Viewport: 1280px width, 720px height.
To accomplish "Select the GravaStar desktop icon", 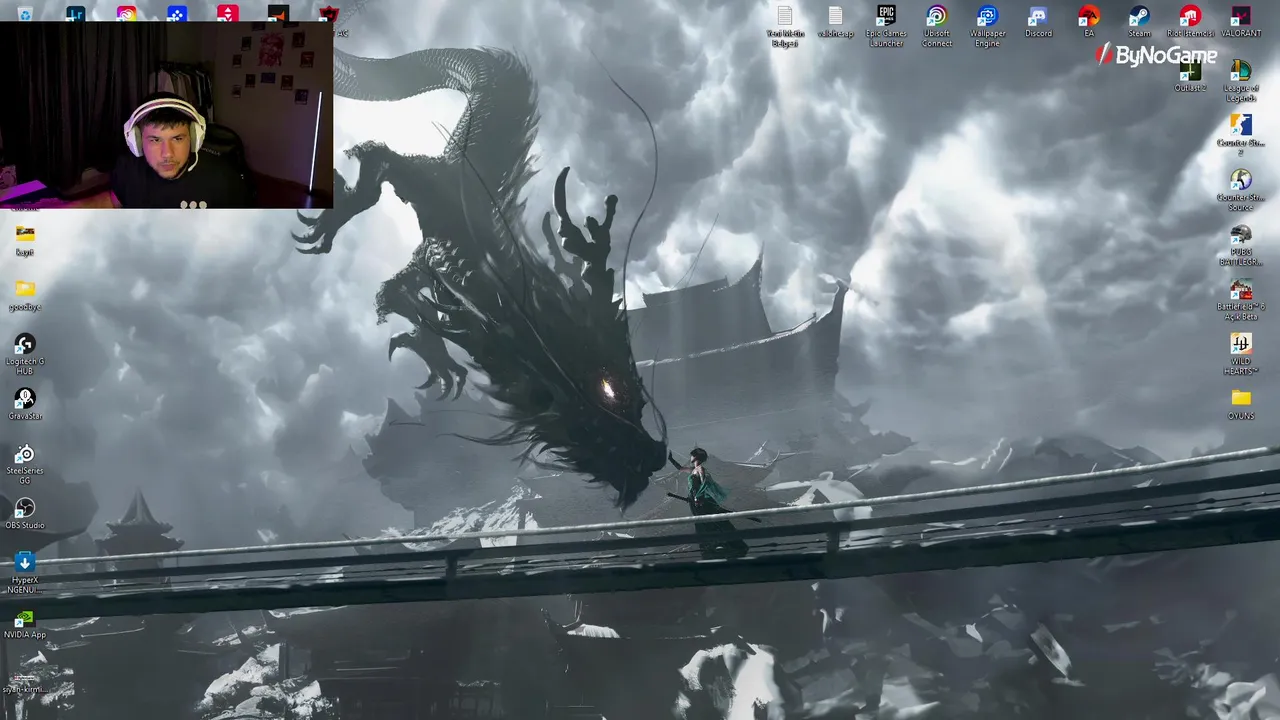I will (25, 404).
